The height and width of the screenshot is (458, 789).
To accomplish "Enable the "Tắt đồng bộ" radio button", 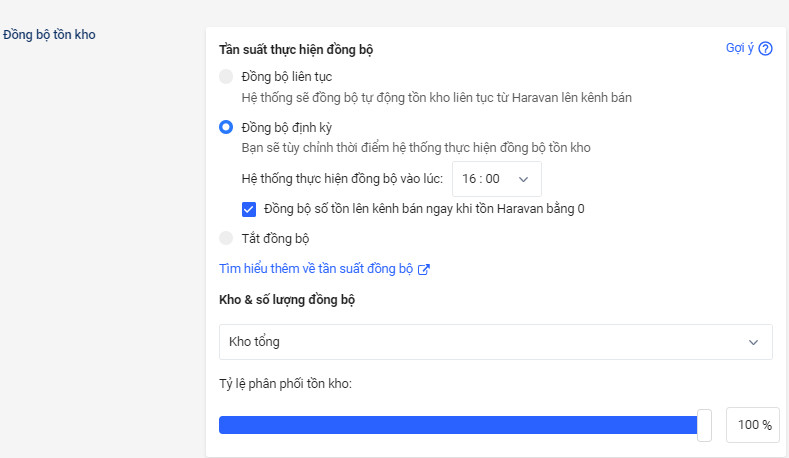I will click(x=226, y=238).
